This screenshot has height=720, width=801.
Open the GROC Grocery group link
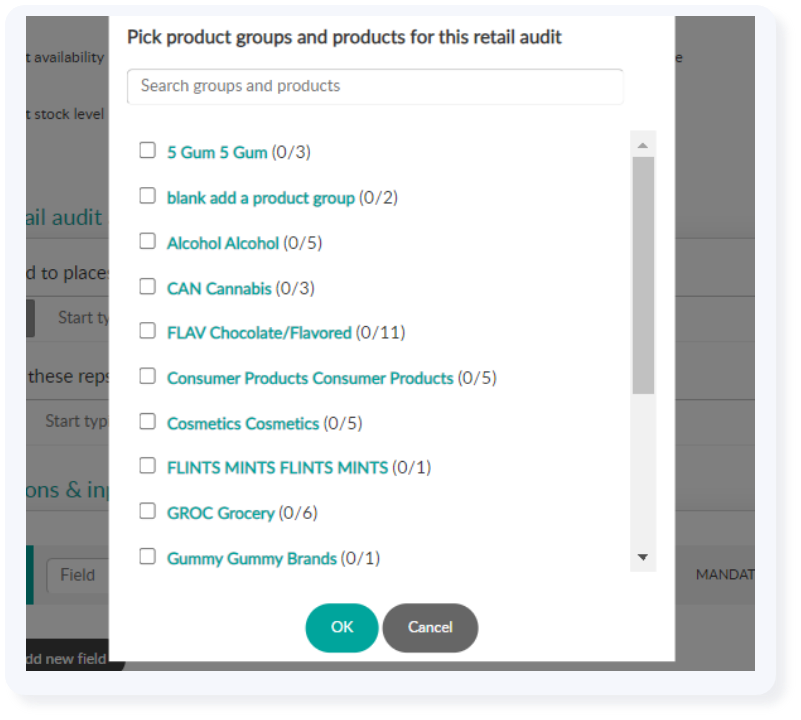221,513
